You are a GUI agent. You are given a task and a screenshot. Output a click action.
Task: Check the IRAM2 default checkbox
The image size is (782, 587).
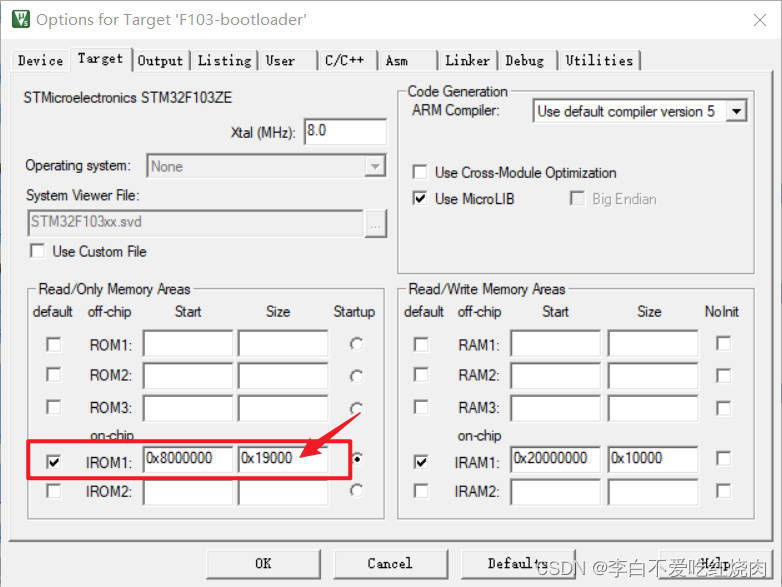tap(421, 491)
